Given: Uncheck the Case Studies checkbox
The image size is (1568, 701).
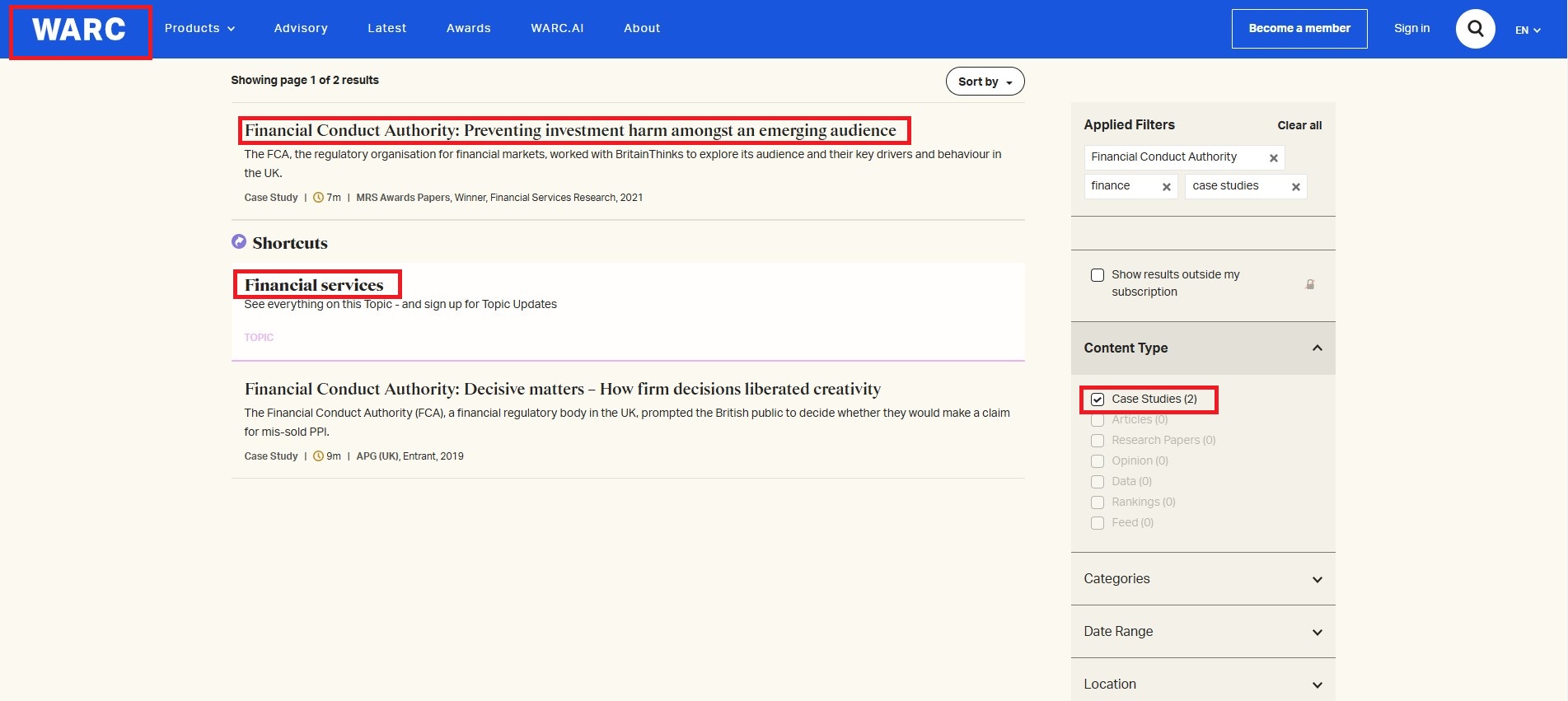Looking at the screenshot, I should click(1098, 400).
